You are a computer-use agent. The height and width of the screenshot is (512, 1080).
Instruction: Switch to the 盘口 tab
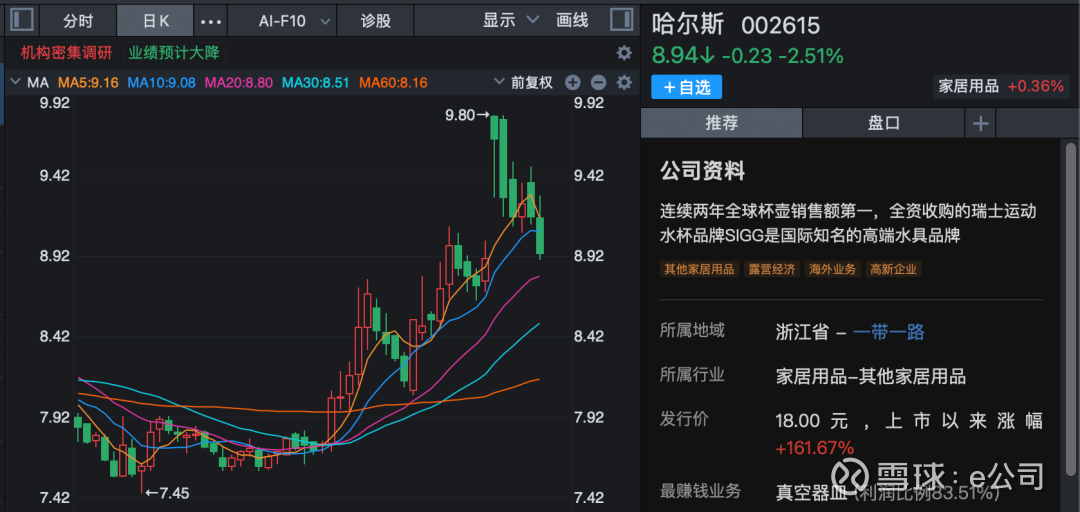[x=883, y=123]
